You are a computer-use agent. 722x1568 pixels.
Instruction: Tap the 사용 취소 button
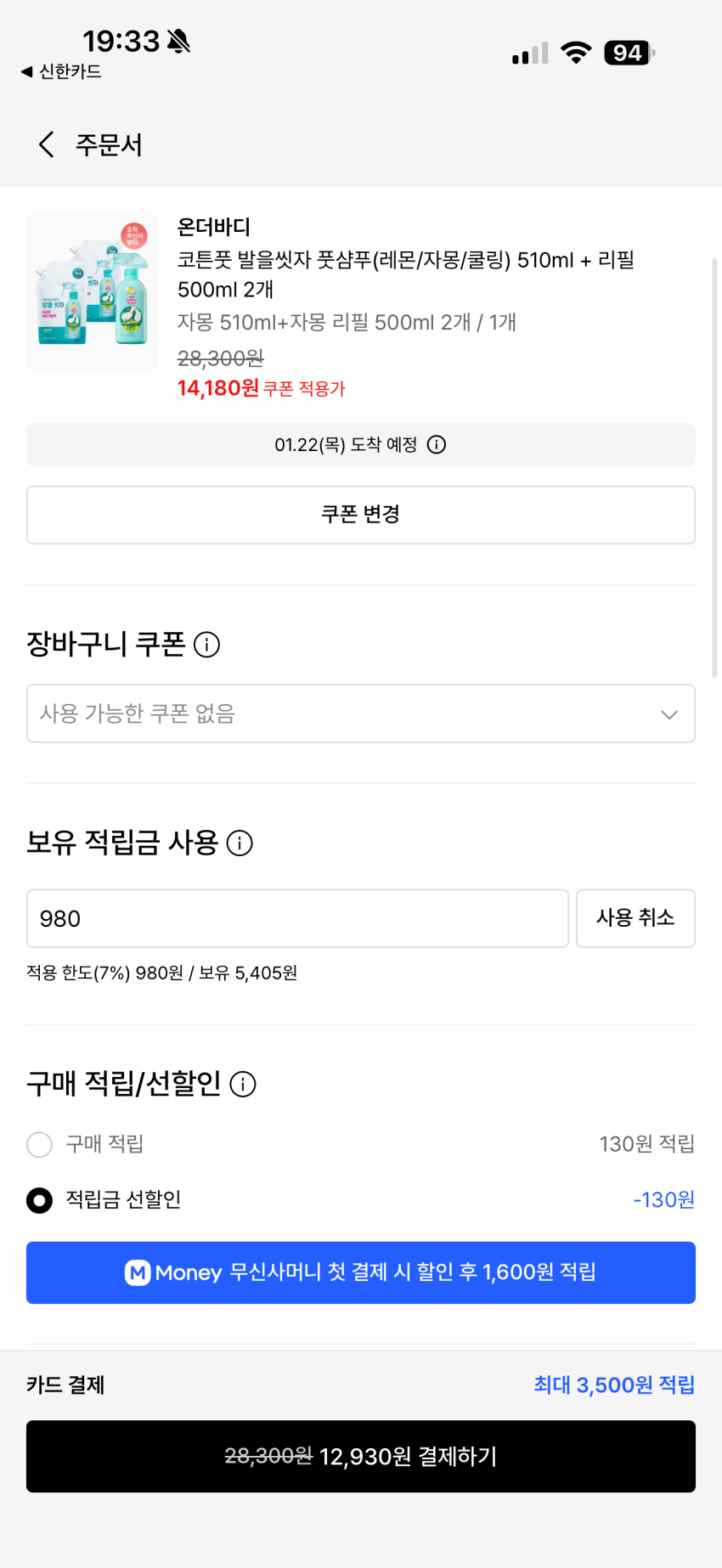(635, 918)
